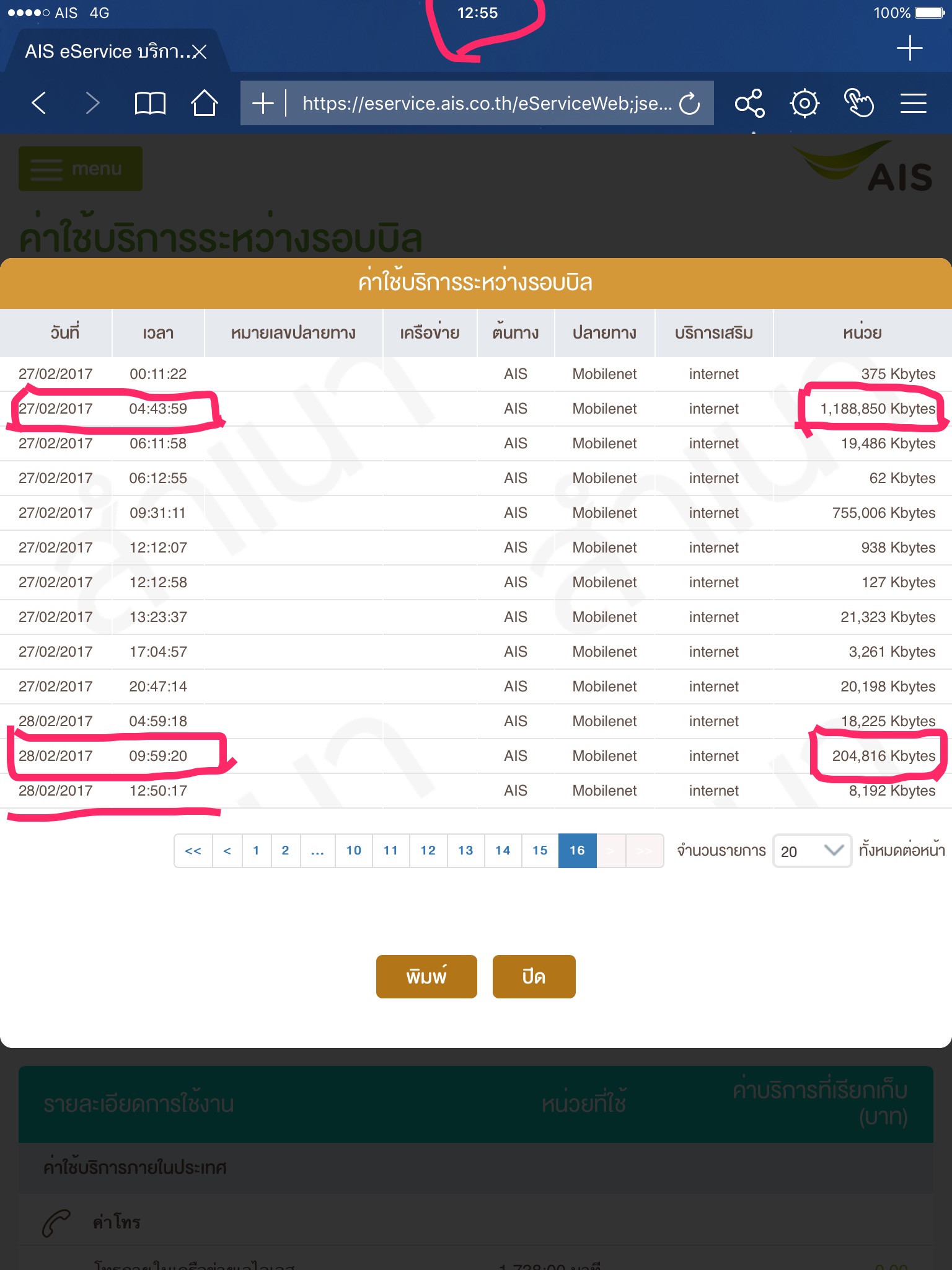The width and height of the screenshot is (952, 1270).
Task: Tap the phone handset icon beside ค่าโทร
Action: coord(56,1223)
